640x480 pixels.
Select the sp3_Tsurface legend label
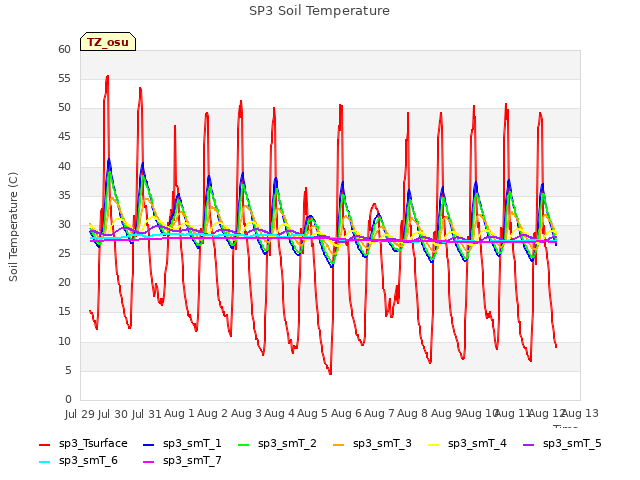(x=93, y=444)
